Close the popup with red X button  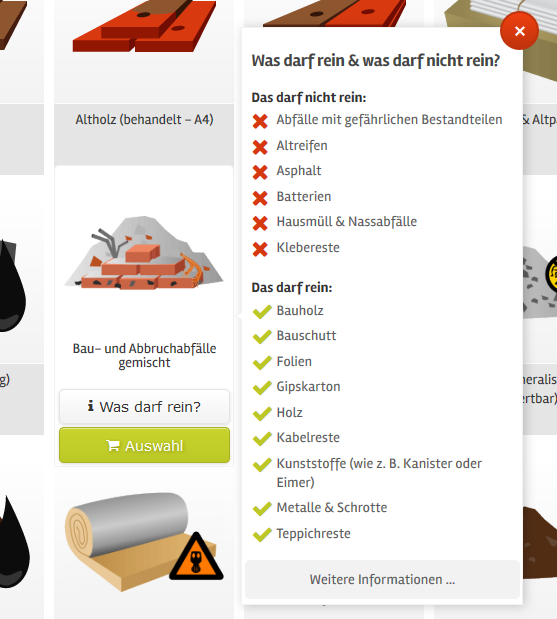click(x=519, y=31)
